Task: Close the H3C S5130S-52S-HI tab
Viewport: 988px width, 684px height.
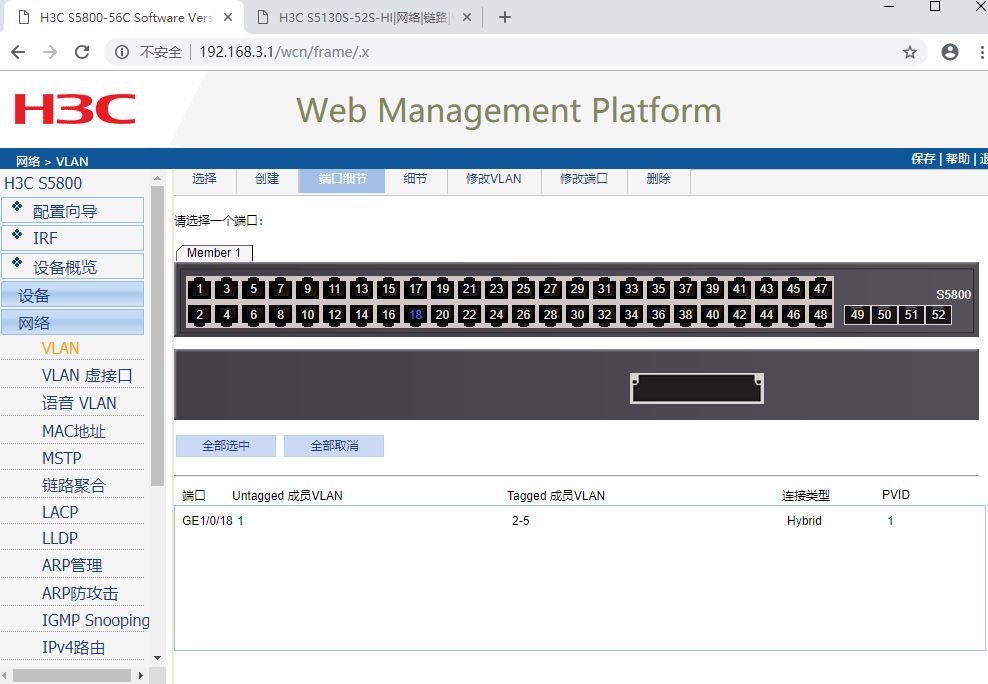Action: 467,17
